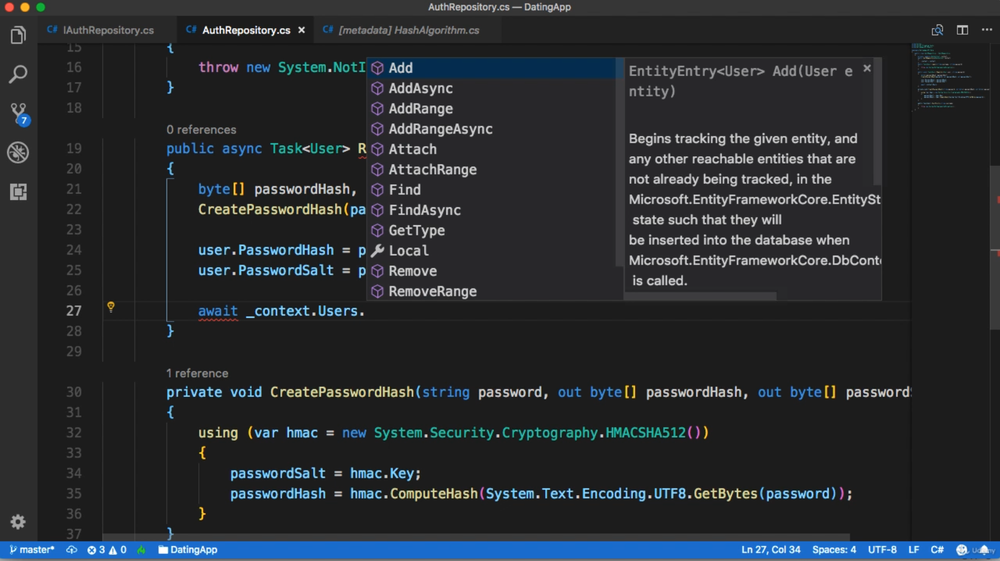Open the Explorer view in activity bar
The height and width of the screenshot is (561, 1000).
18,36
